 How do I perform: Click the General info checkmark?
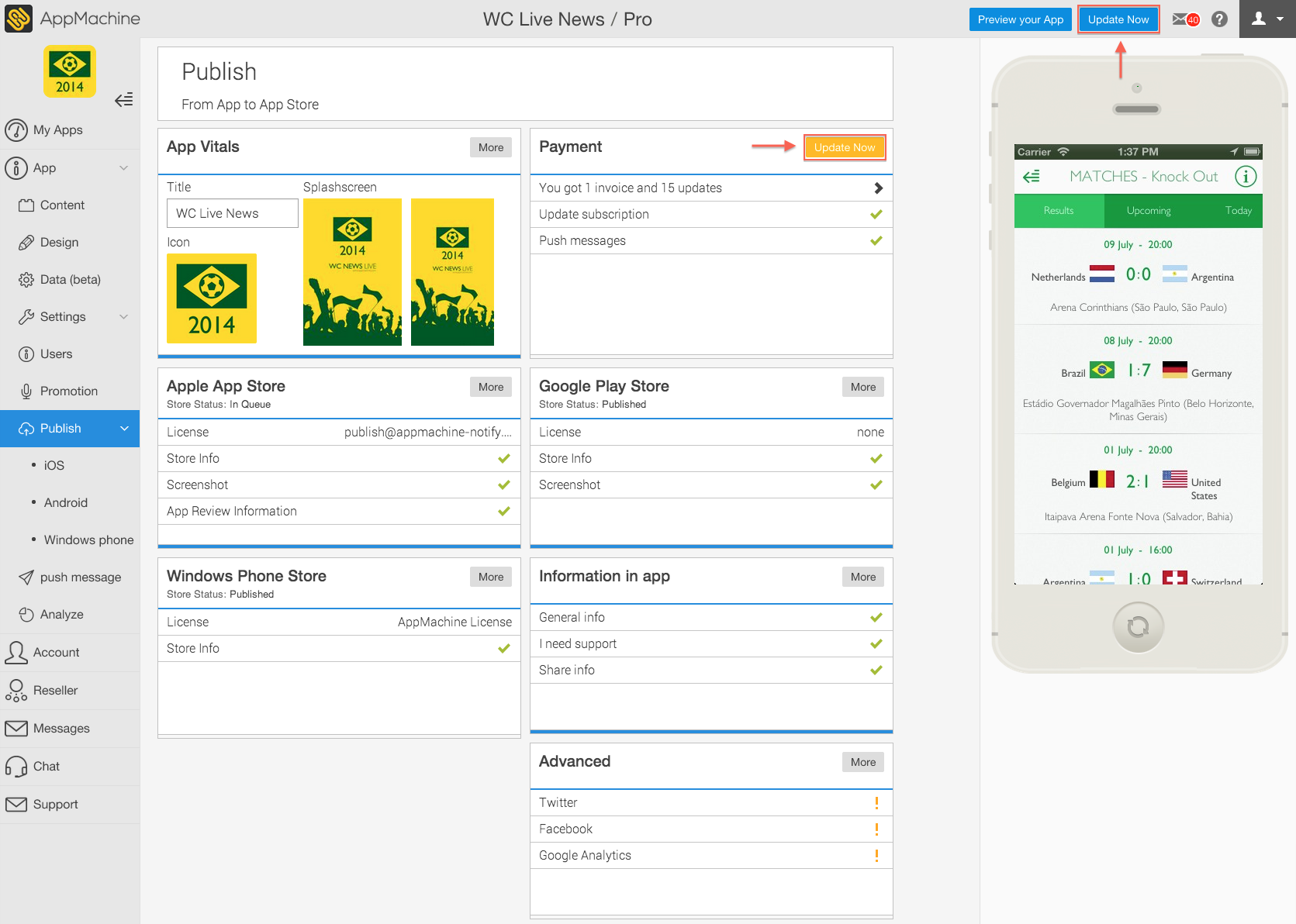pyautogui.click(x=876, y=618)
